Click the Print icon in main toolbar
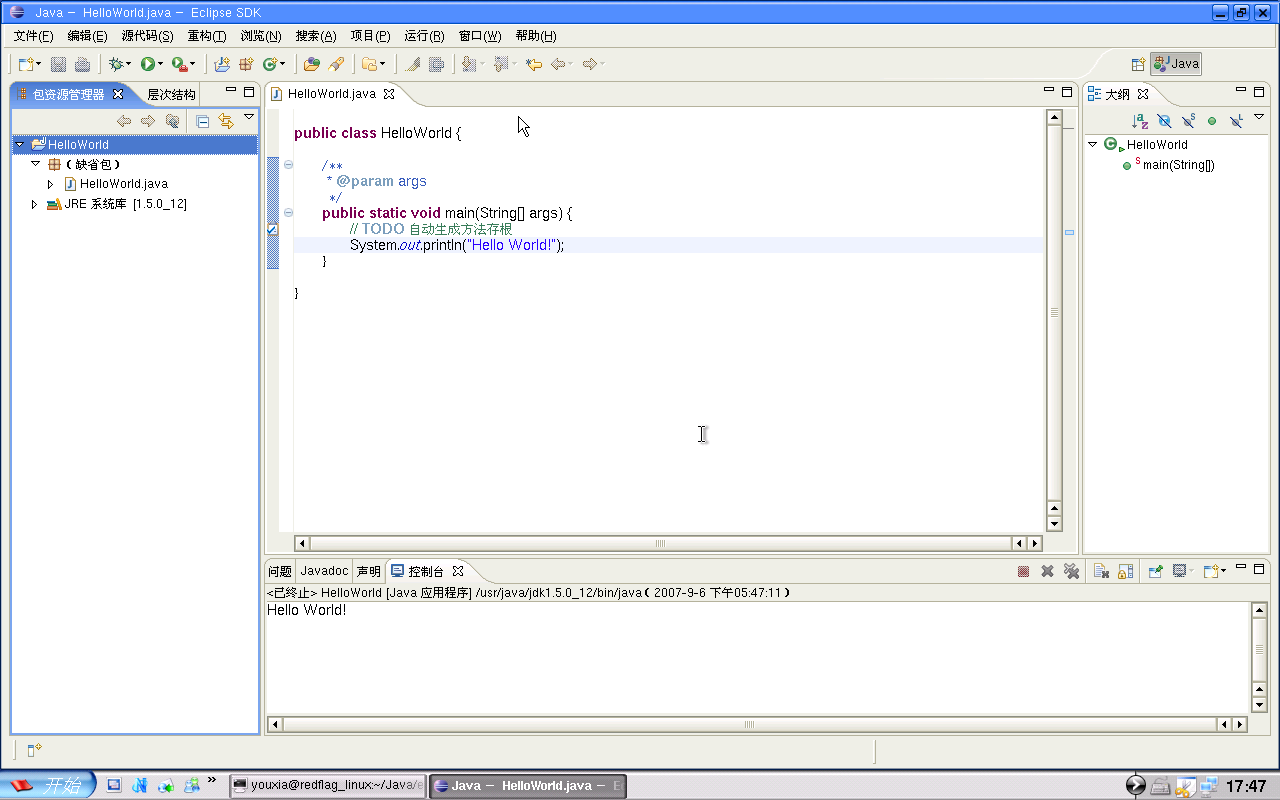Image resolution: width=1280 pixels, height=800 pixels. point(82,64)
